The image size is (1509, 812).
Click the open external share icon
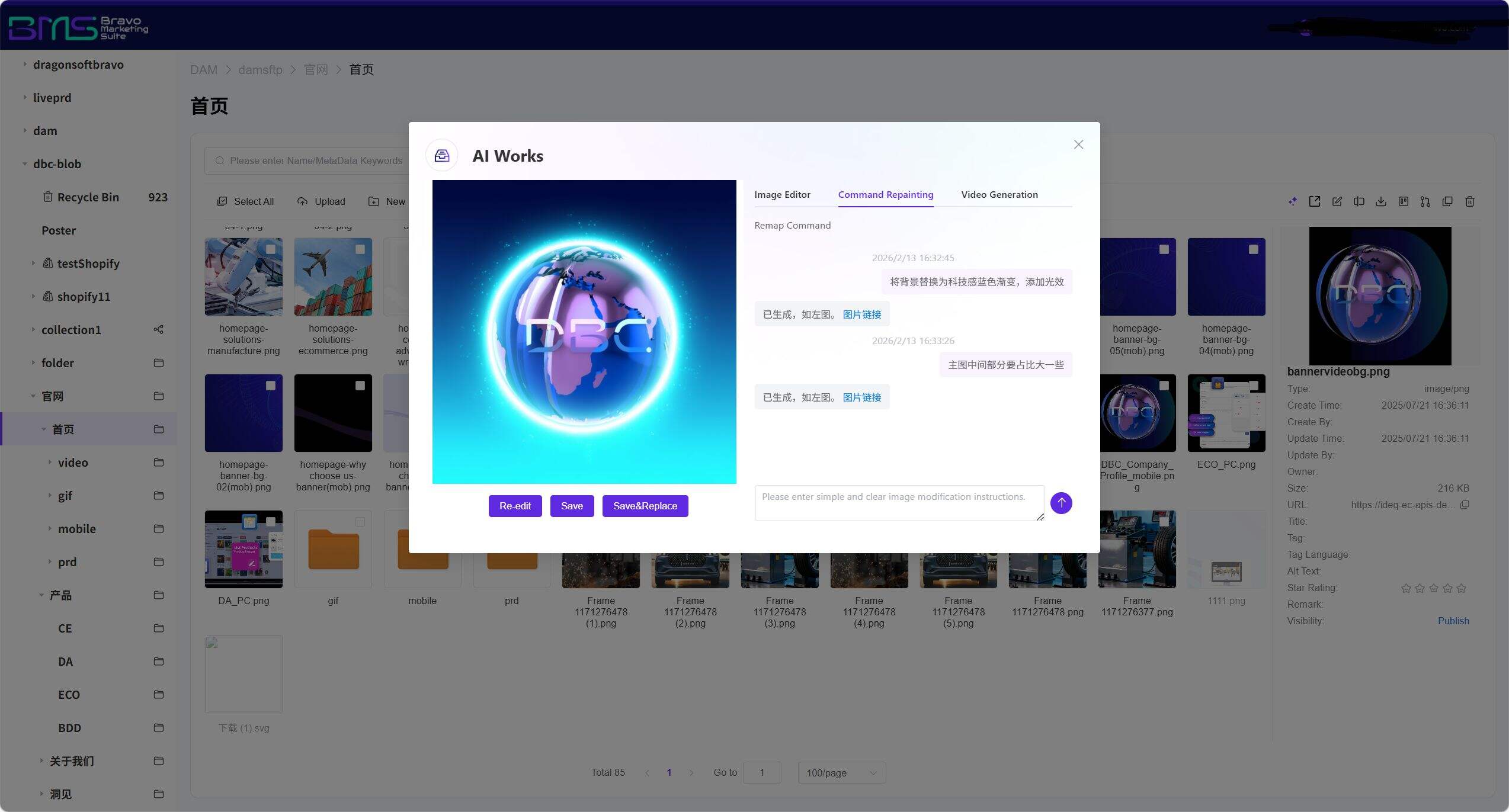[x=1315, y=201]
